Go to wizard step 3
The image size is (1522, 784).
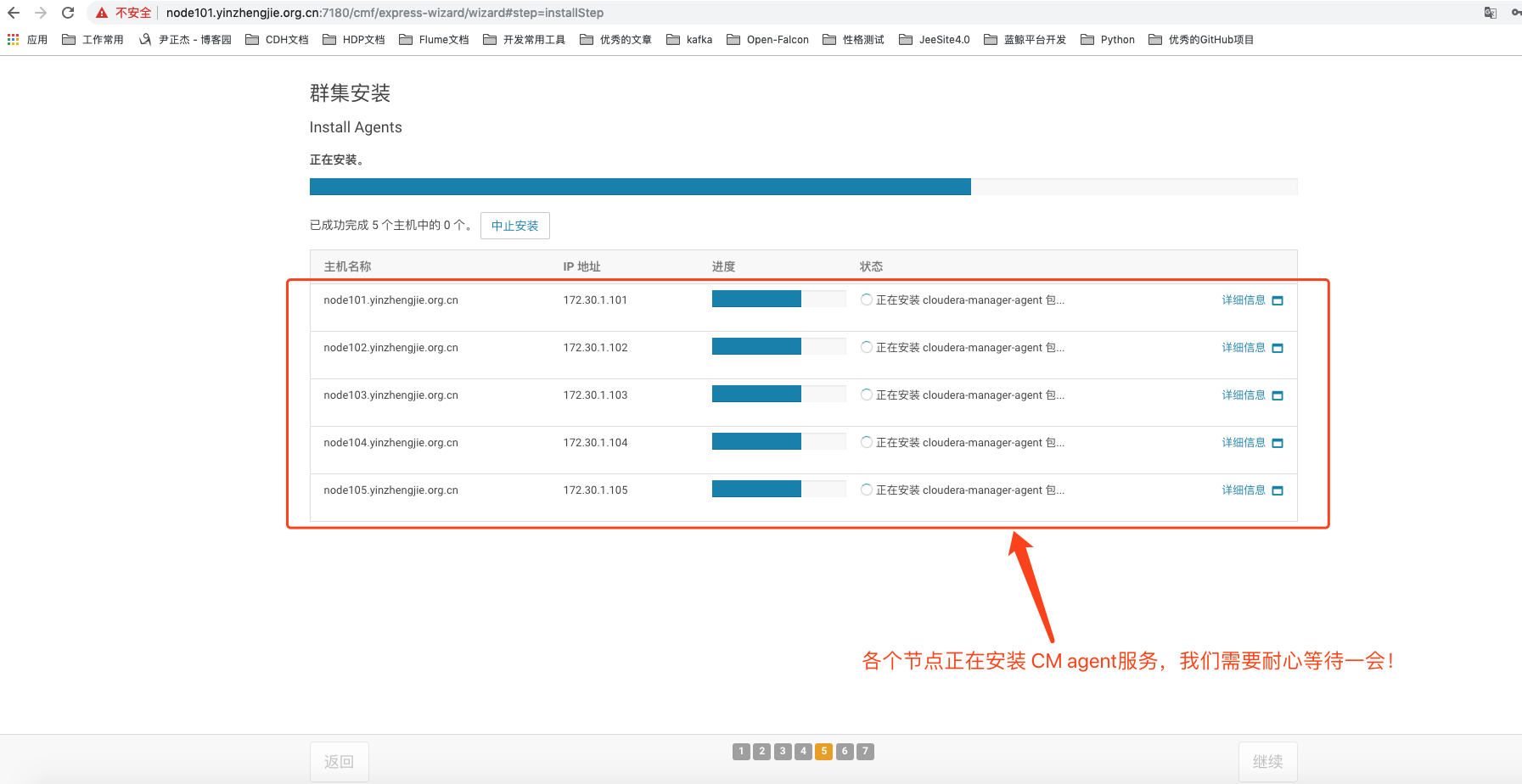(783, 751)
